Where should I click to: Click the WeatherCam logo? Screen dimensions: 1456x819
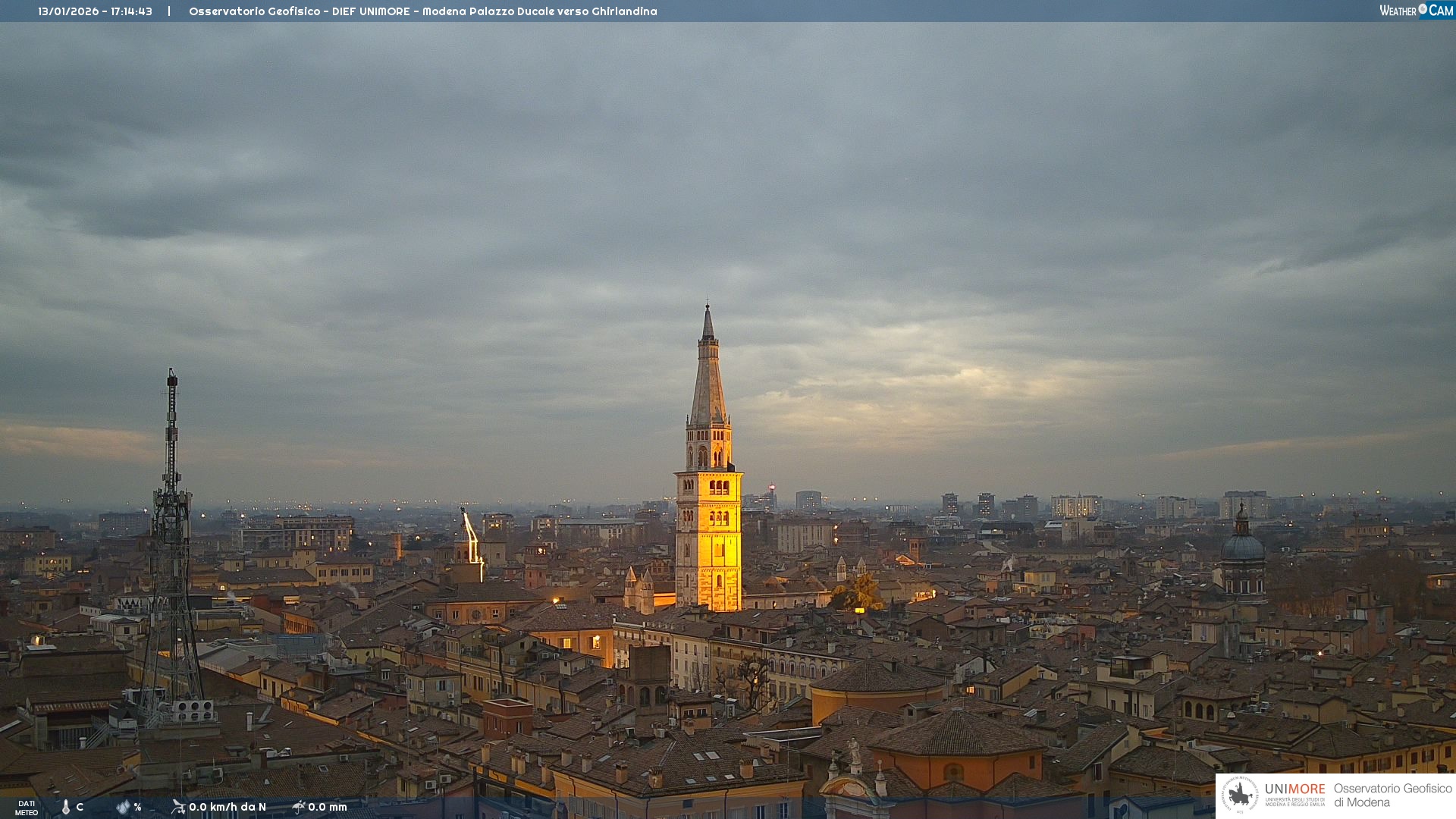(1416, 11)
